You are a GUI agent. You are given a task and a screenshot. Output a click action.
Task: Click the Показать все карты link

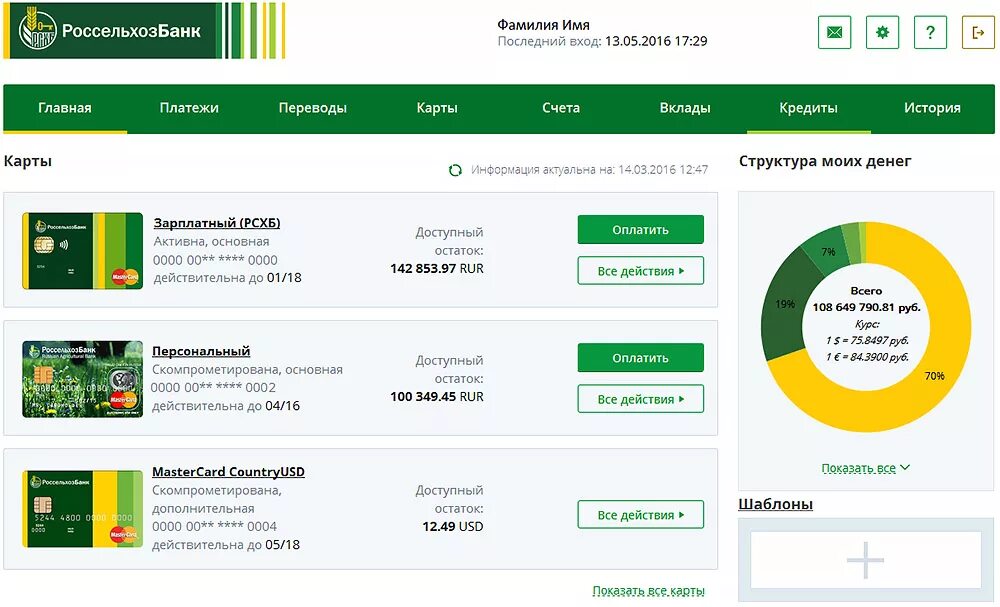(649, 591)
